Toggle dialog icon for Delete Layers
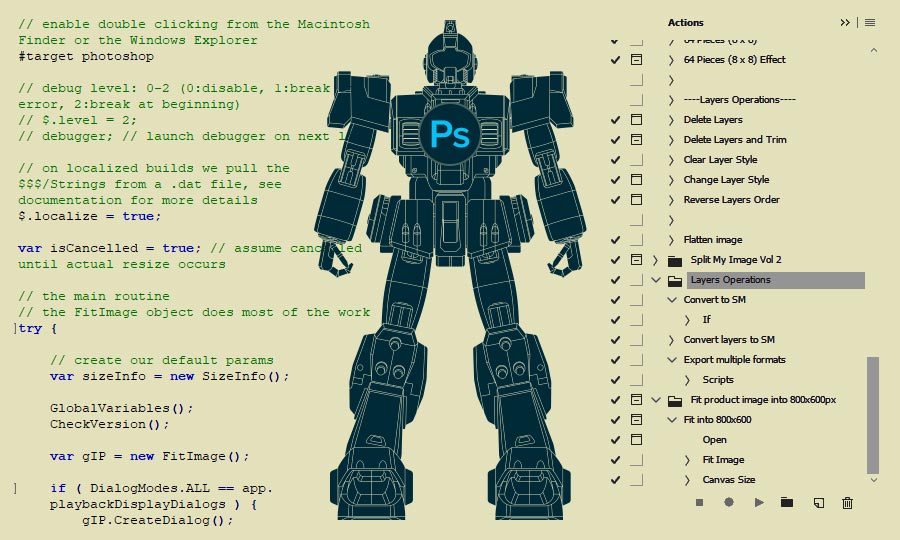The image size is (900, 540). (x=636, y=119)
